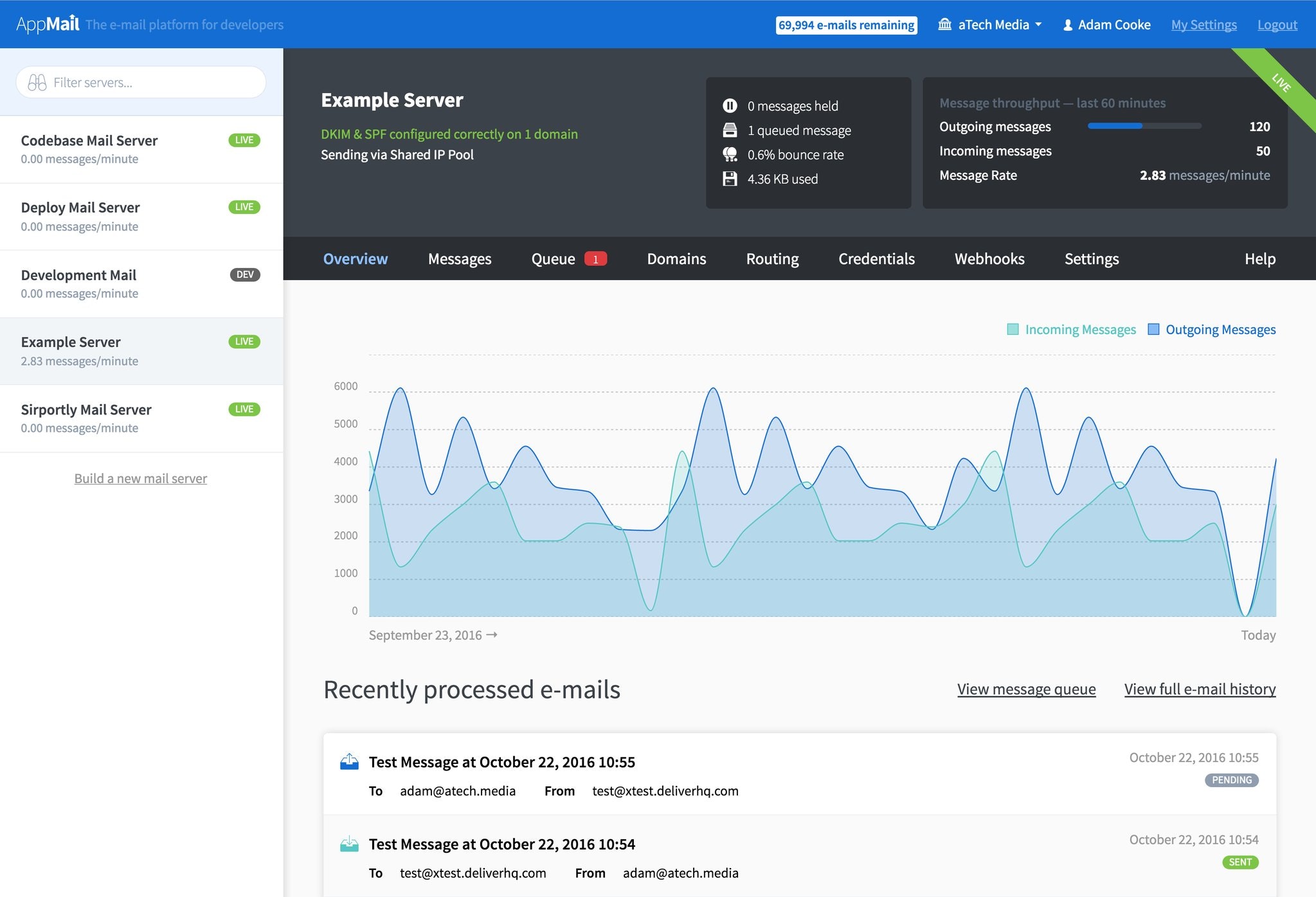
Task: Toggle Outgoing Messages series in chart legend
Action: point(1212,330)
